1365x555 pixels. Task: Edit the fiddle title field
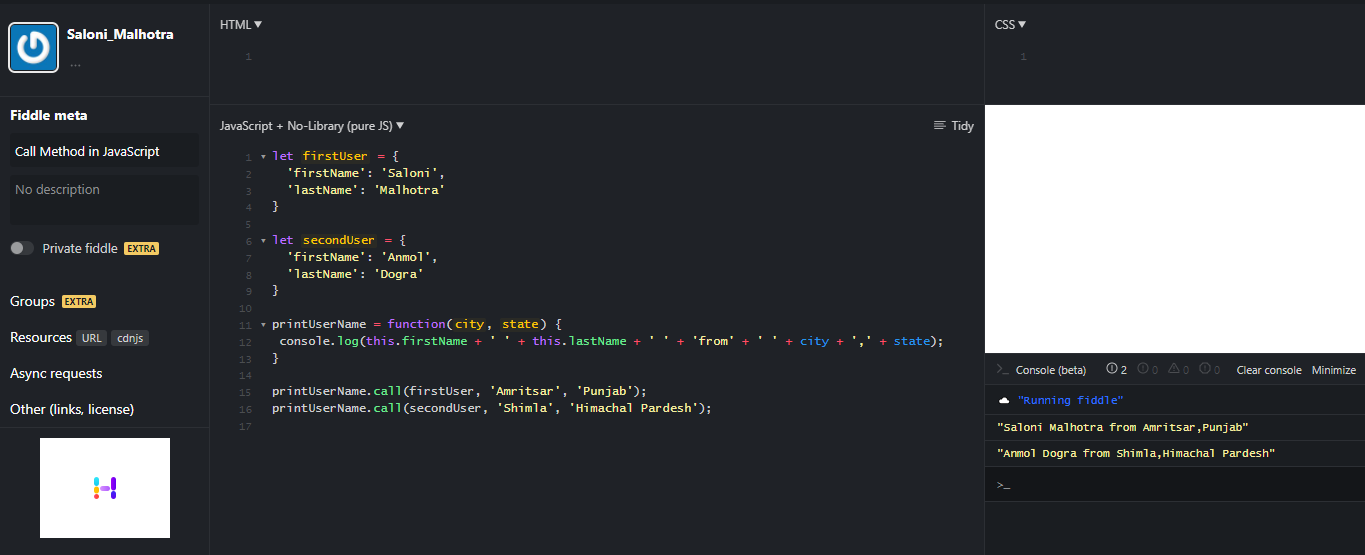104,151
